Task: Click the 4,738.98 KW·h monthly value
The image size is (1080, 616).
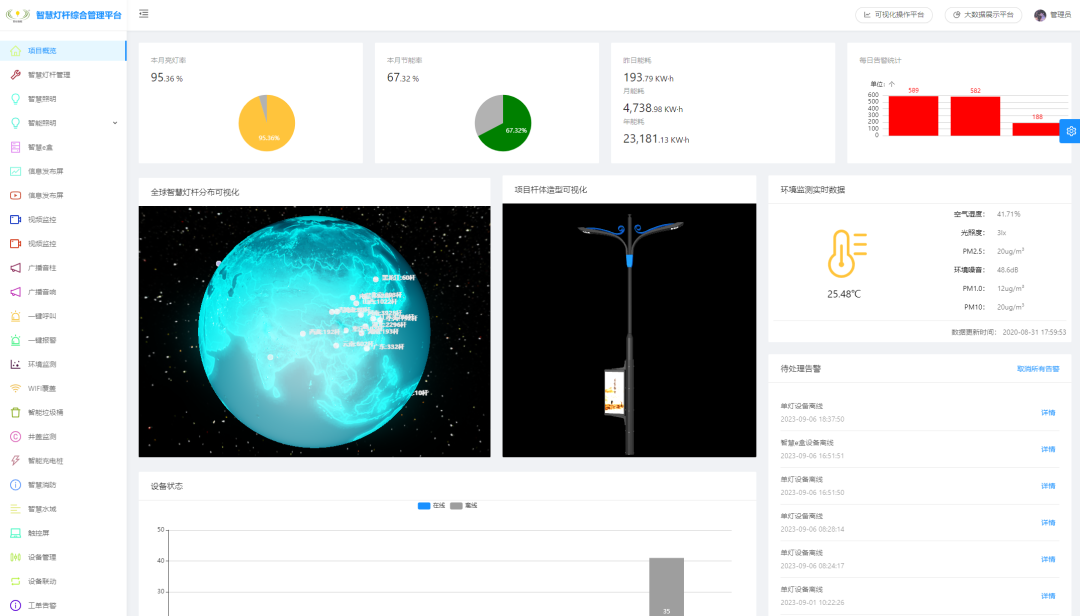Action: coord(653,108)
